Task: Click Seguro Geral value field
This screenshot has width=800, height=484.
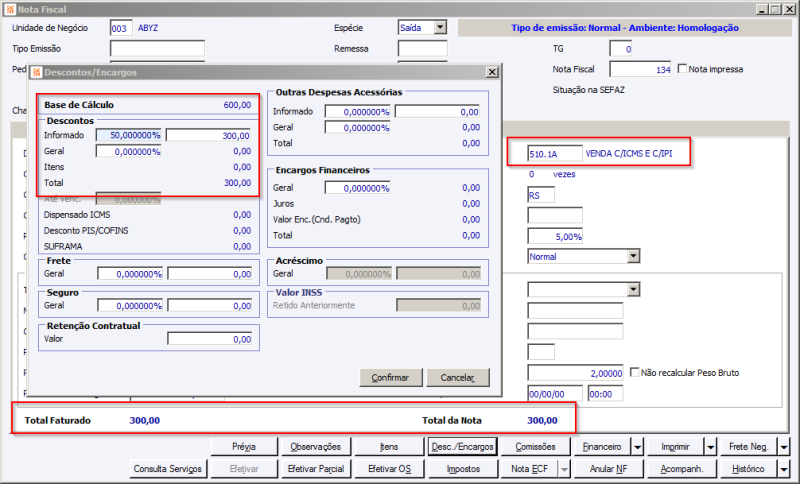Action: (x=210, y=305)
